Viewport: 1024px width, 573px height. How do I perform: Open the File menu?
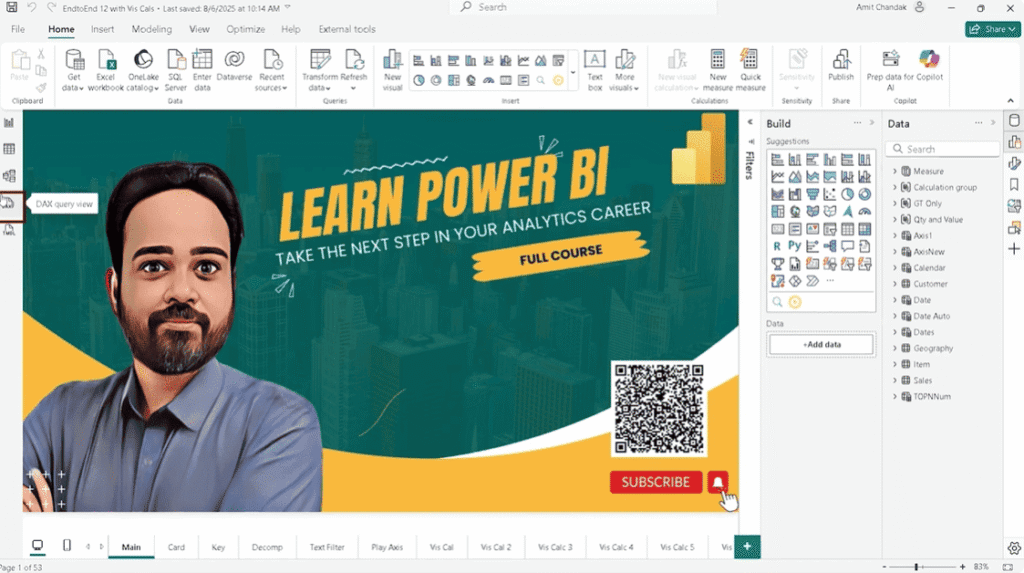coord(18,29)
